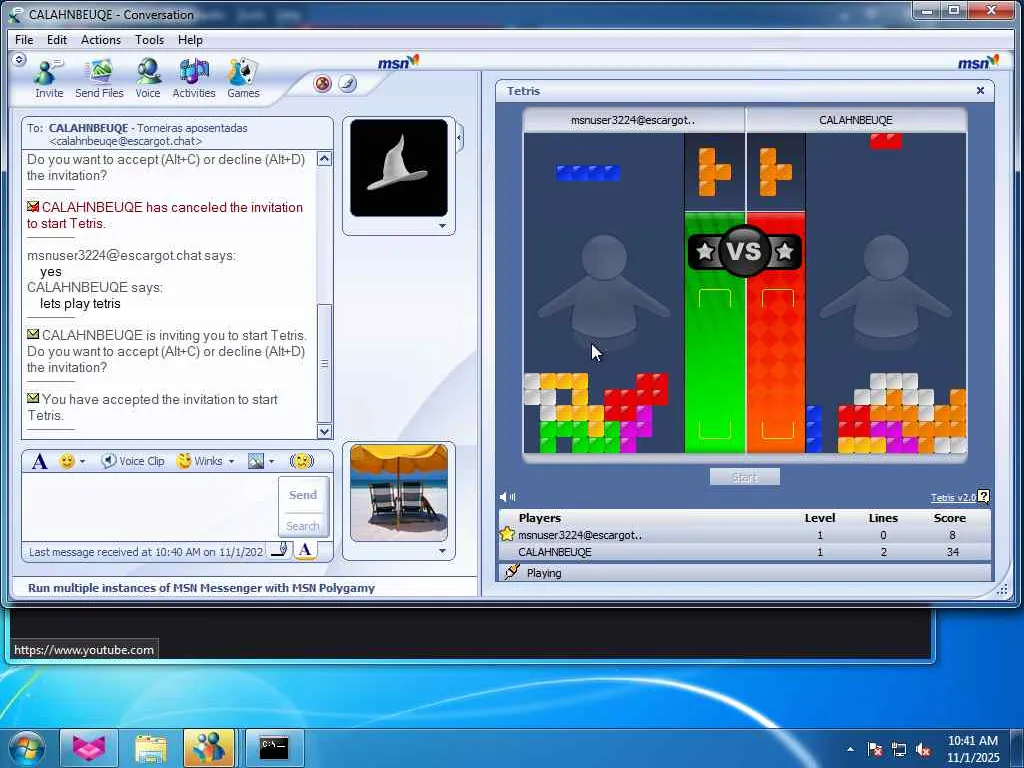Click the Level column header

click(820, 518)
